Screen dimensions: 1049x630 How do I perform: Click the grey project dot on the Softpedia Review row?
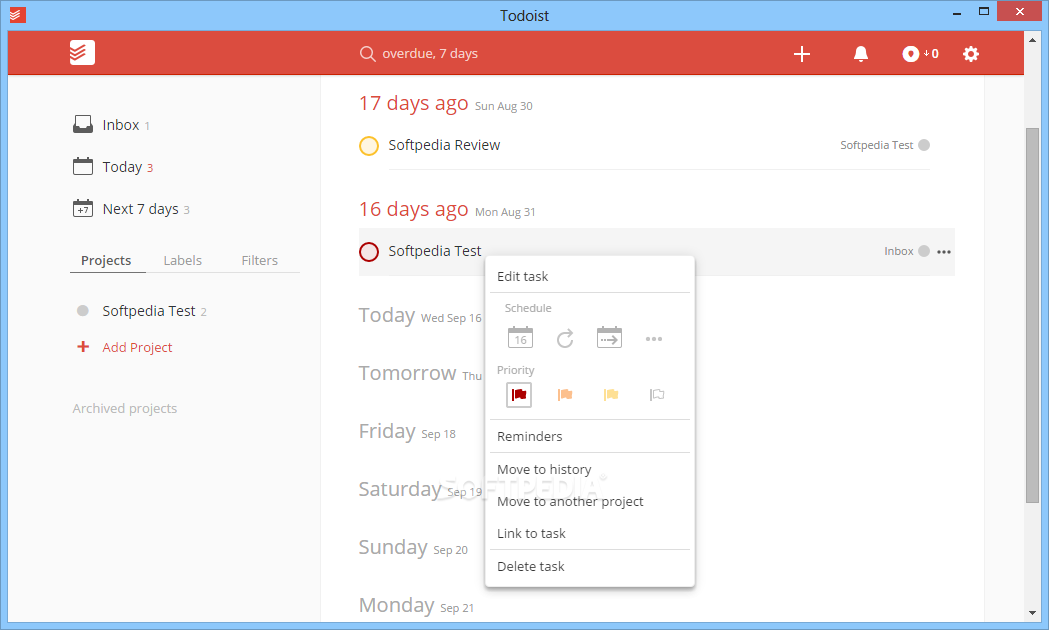pos(924,145)
